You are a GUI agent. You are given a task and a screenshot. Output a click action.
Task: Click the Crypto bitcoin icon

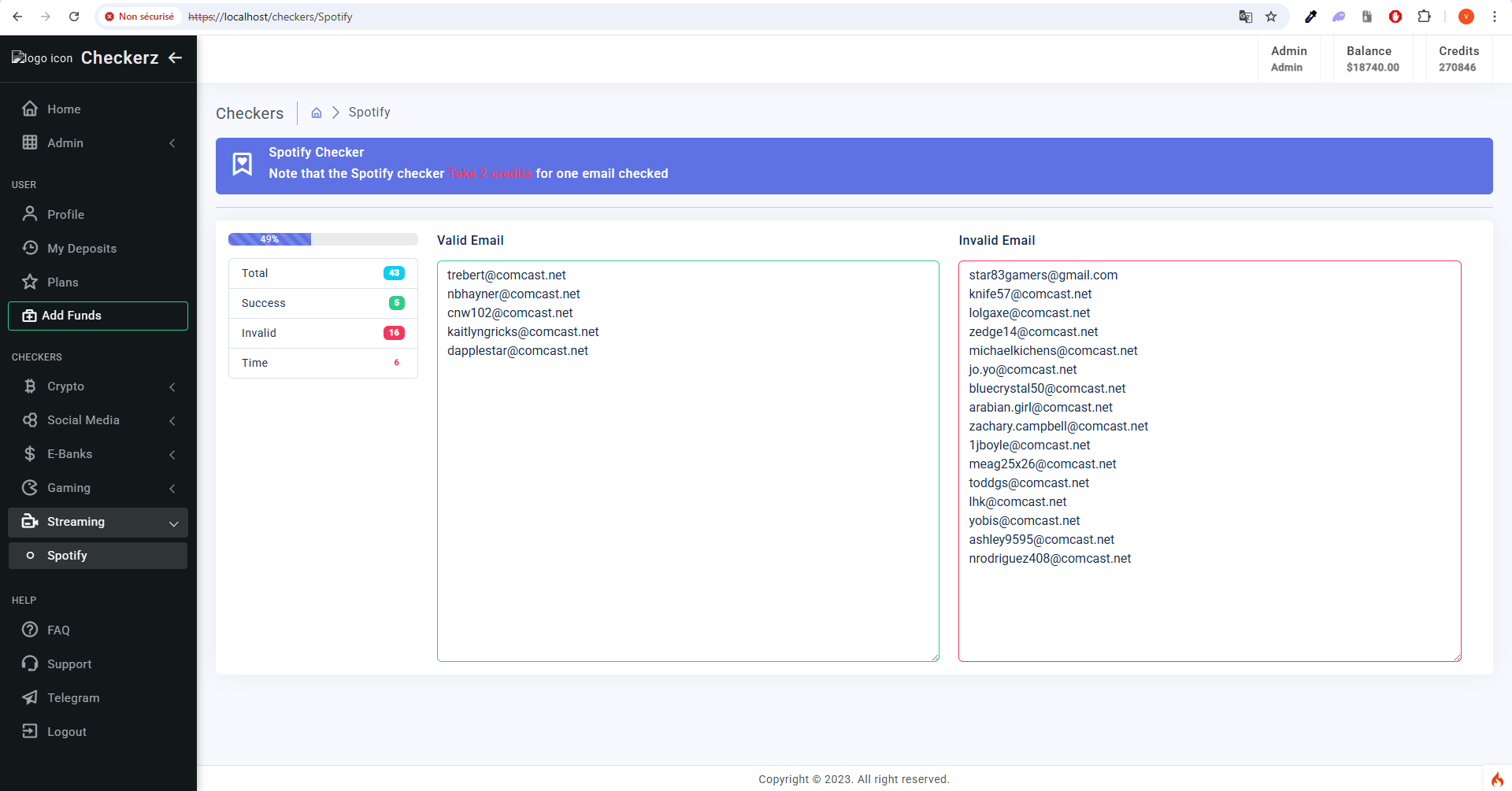(30, 386)
